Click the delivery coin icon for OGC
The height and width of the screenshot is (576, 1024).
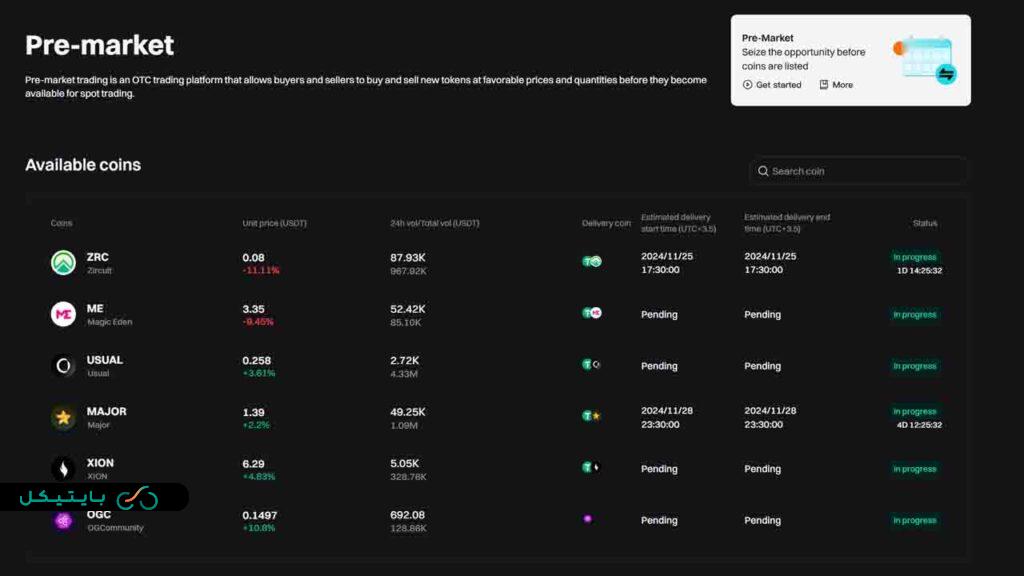click(588, 519)
